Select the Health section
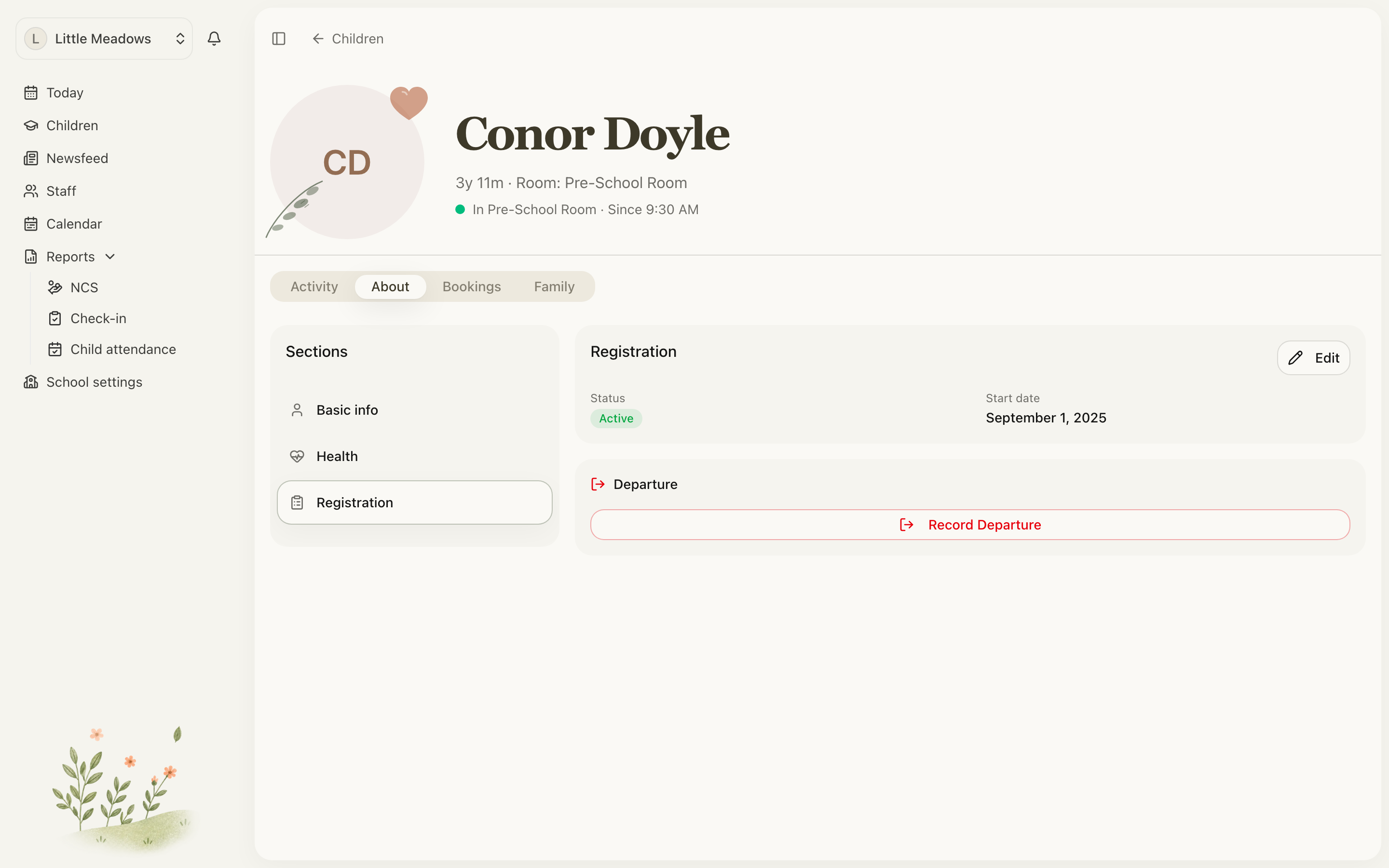Screen dimensions: 1389x868 pyautogui.click(x=414, y=456)
